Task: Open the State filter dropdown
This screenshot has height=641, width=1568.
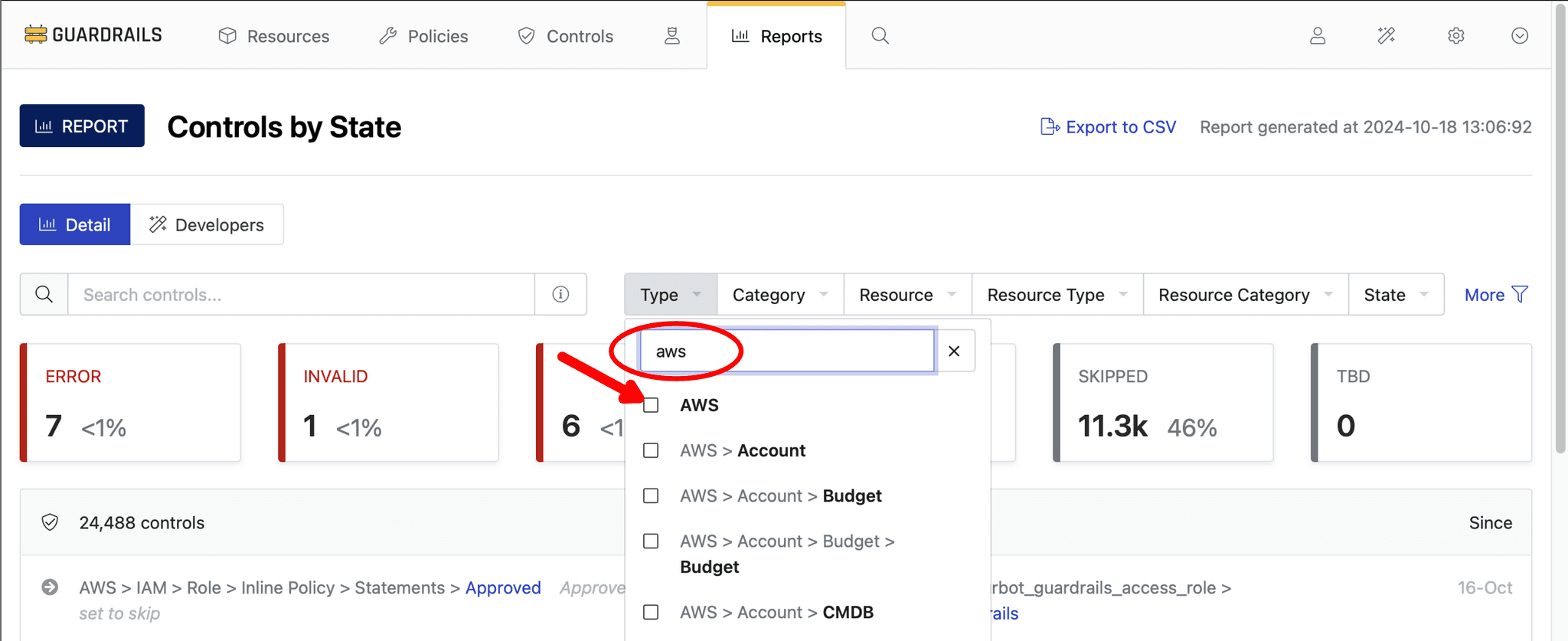Action: pos(1396,294)
